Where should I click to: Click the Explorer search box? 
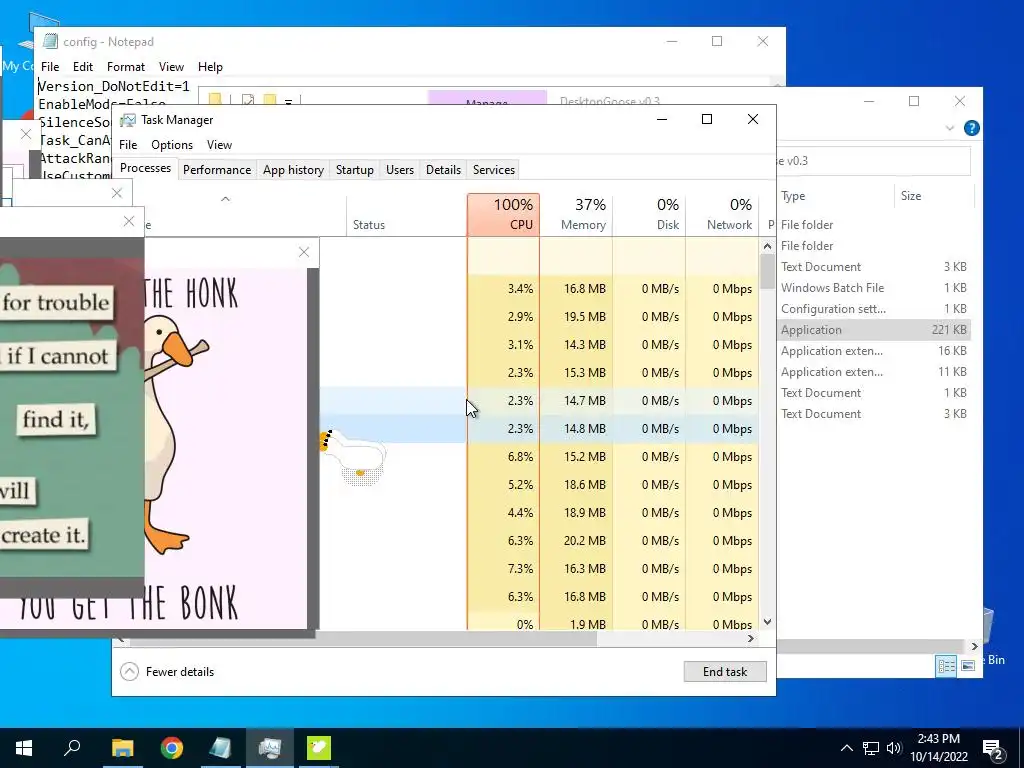click(873, 161)
